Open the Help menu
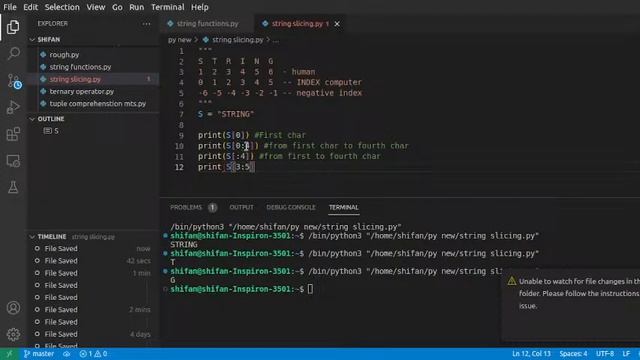The height and width of the screenshot is (360, 640). [200, 7]
